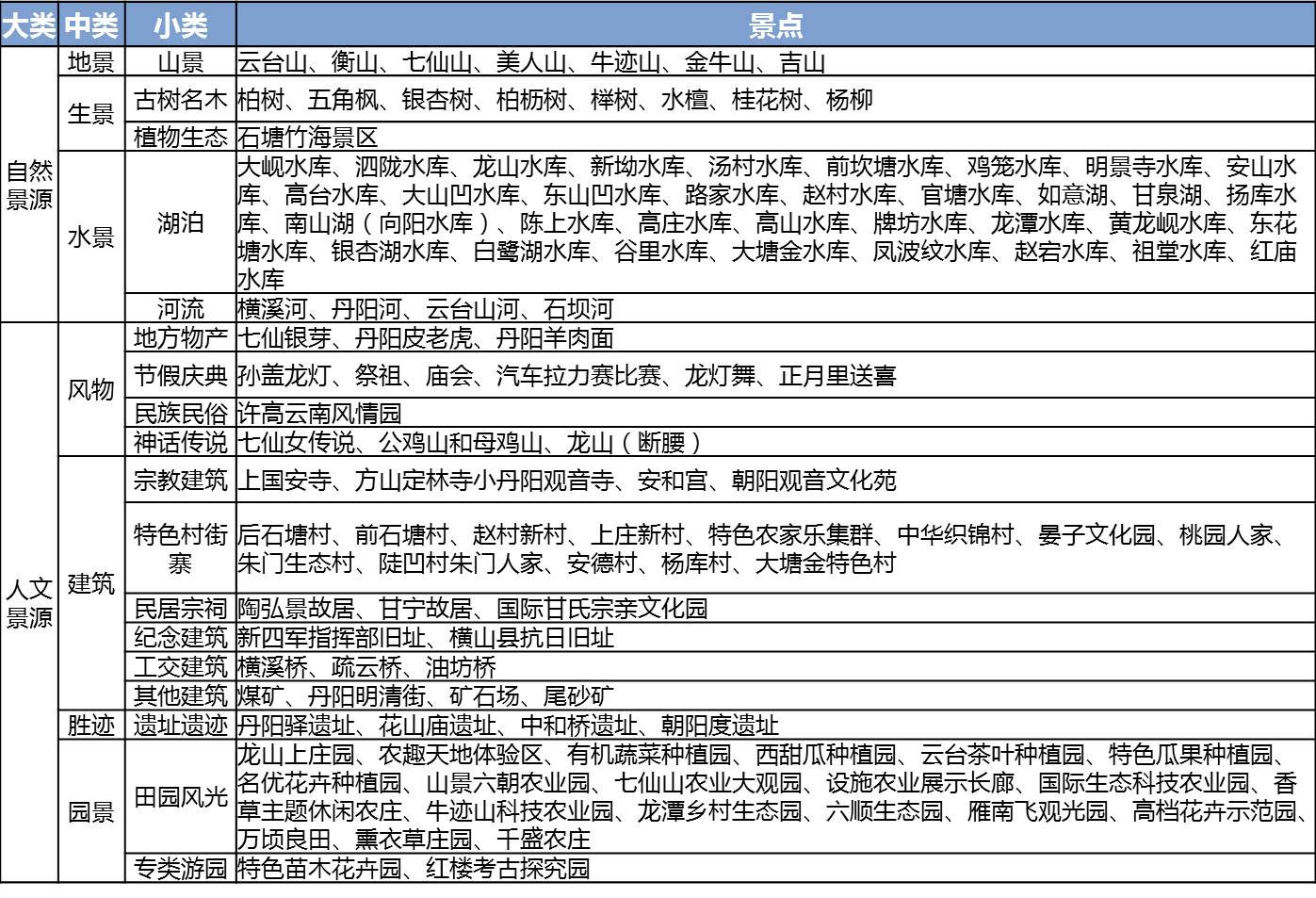Click the 遗址遗迹 subcategory cell

click(x=180, y=725)
